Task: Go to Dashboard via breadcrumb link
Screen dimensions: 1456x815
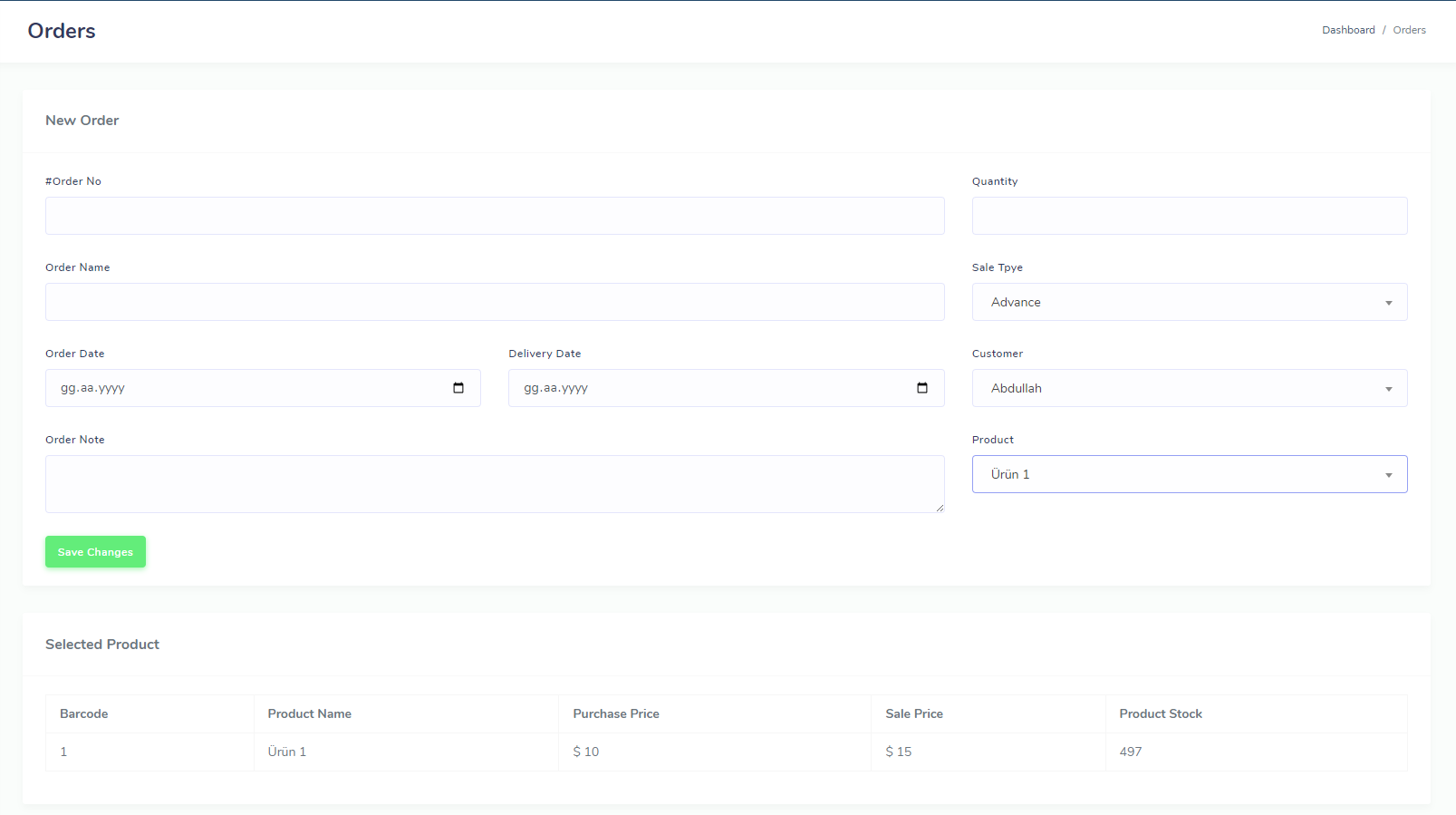Action: 1347,30
